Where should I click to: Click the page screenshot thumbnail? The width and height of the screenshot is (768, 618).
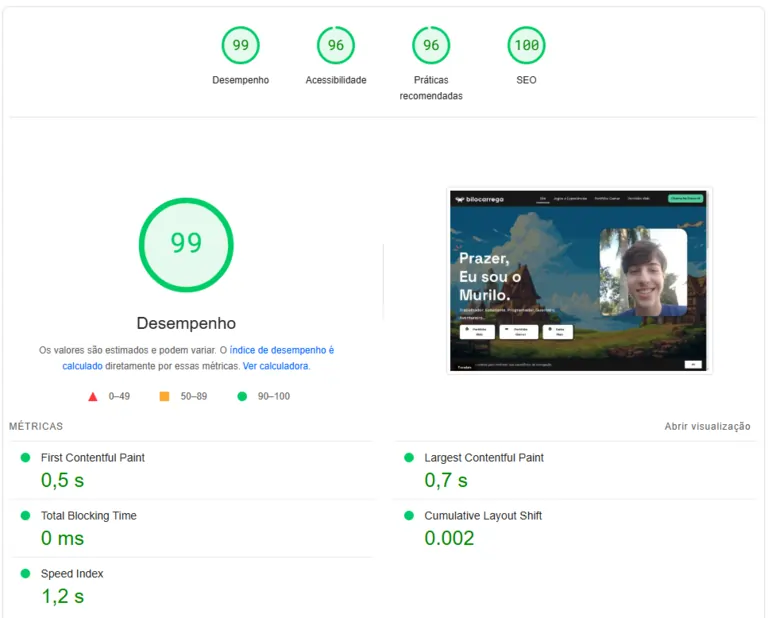point(578,281)
